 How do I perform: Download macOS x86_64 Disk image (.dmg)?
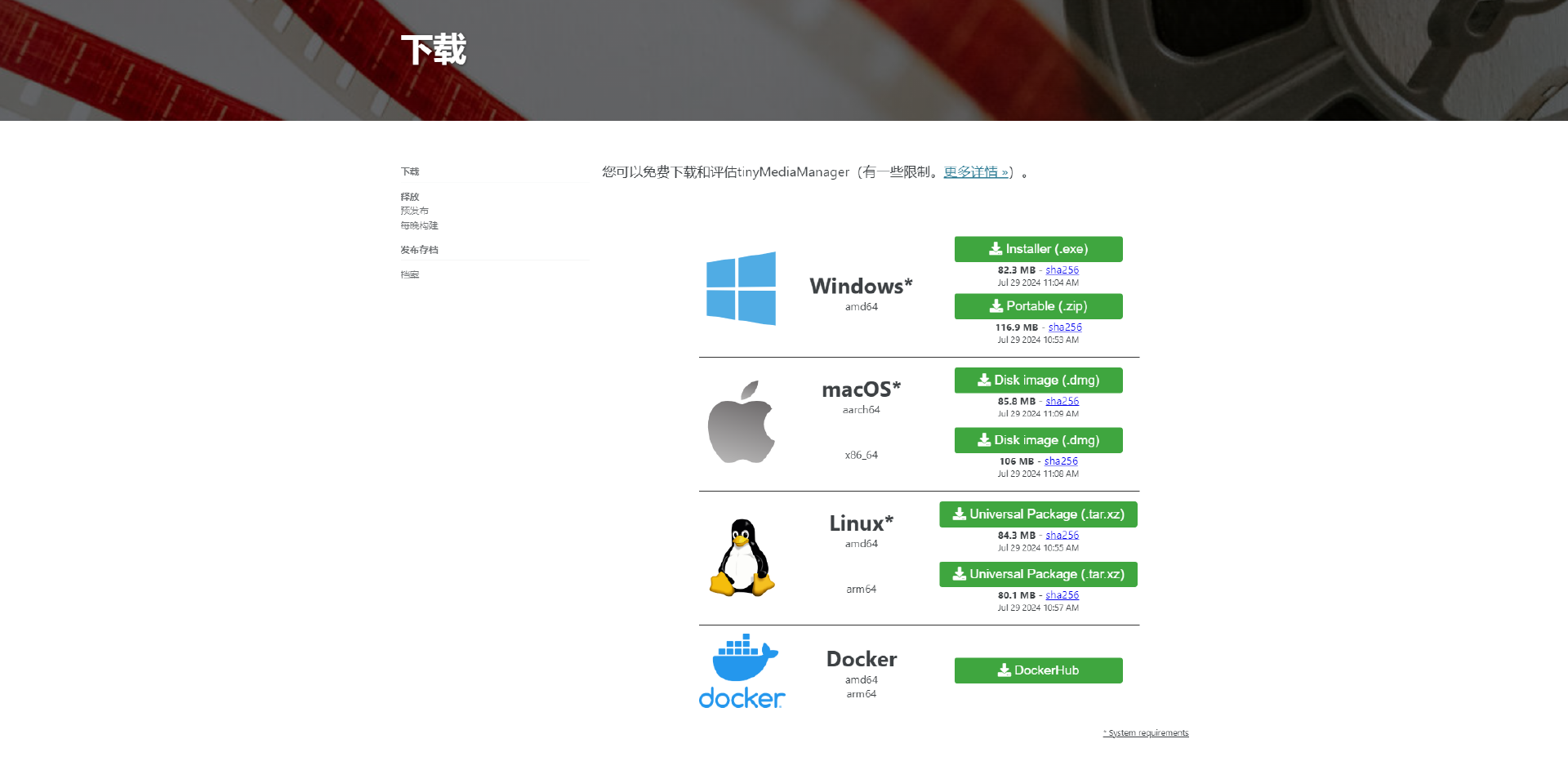(1038, 440)
